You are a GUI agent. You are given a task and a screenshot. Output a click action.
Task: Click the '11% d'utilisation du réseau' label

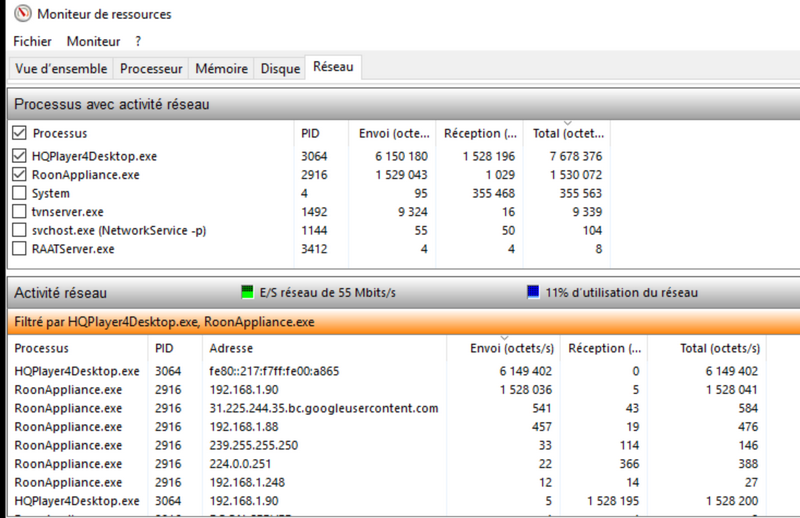621,292
